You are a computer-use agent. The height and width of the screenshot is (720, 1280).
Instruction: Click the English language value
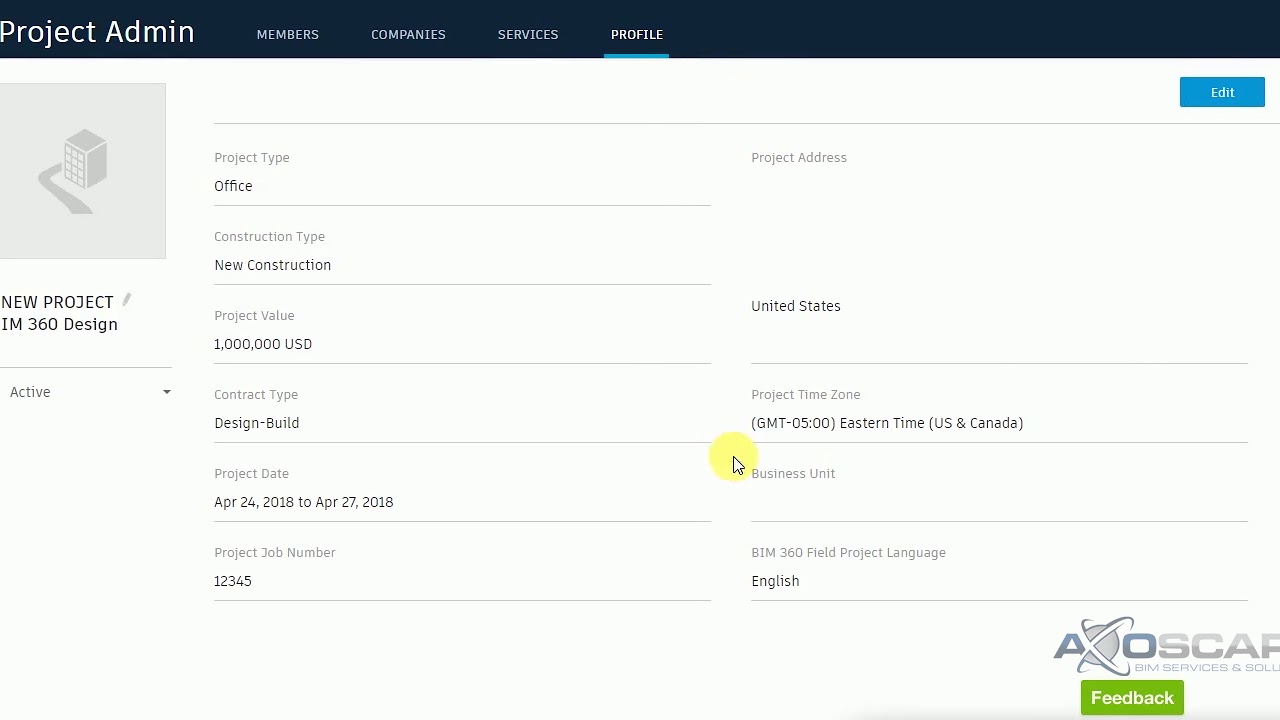(x=775, y=581)
